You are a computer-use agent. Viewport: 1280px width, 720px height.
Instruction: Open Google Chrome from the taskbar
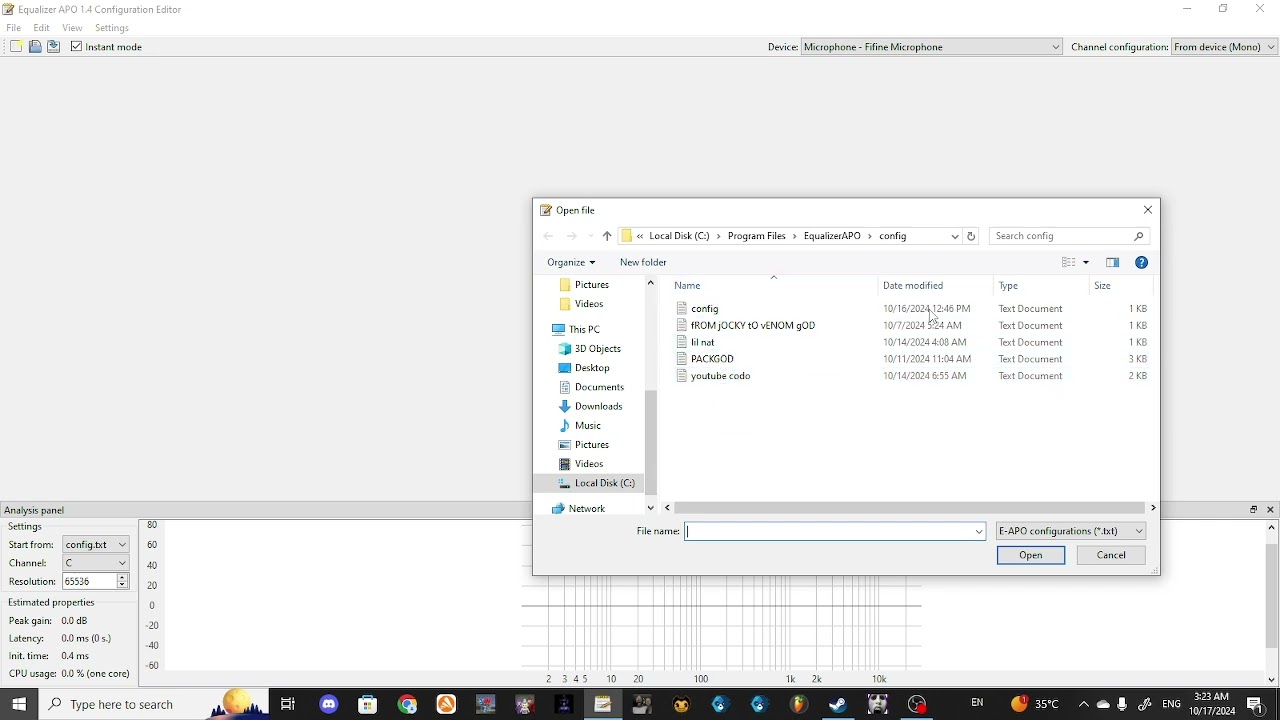408,706
